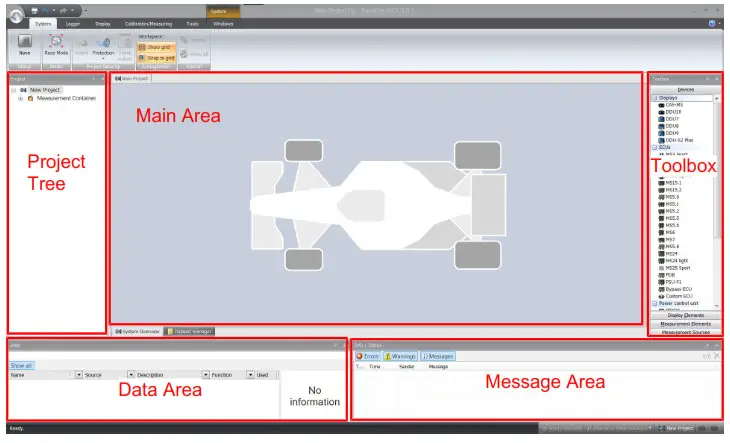730x443 pixels.
Task: Select the DDU8 device icon
Action: [x=661, y=126]
